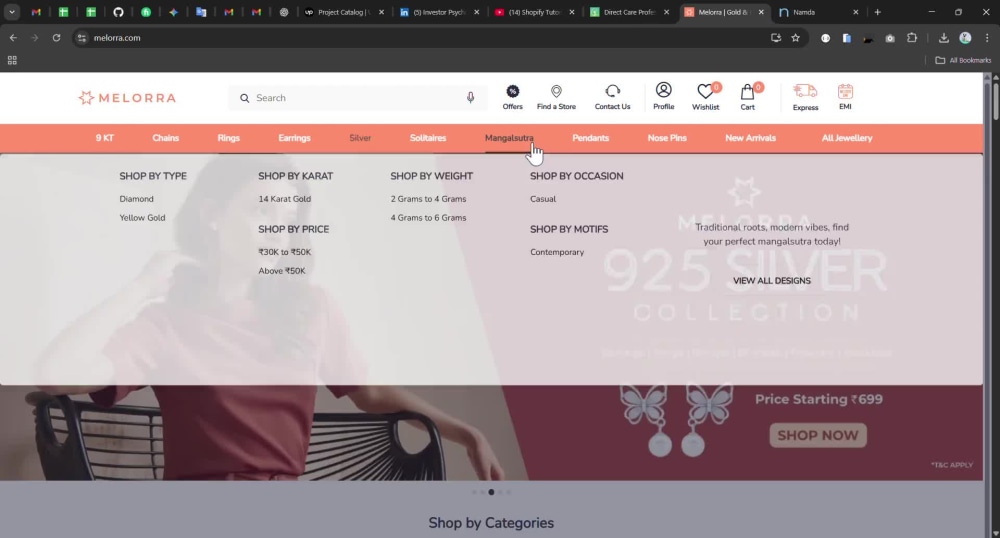Select Diamond under Shop by Type

coord(136,199)
